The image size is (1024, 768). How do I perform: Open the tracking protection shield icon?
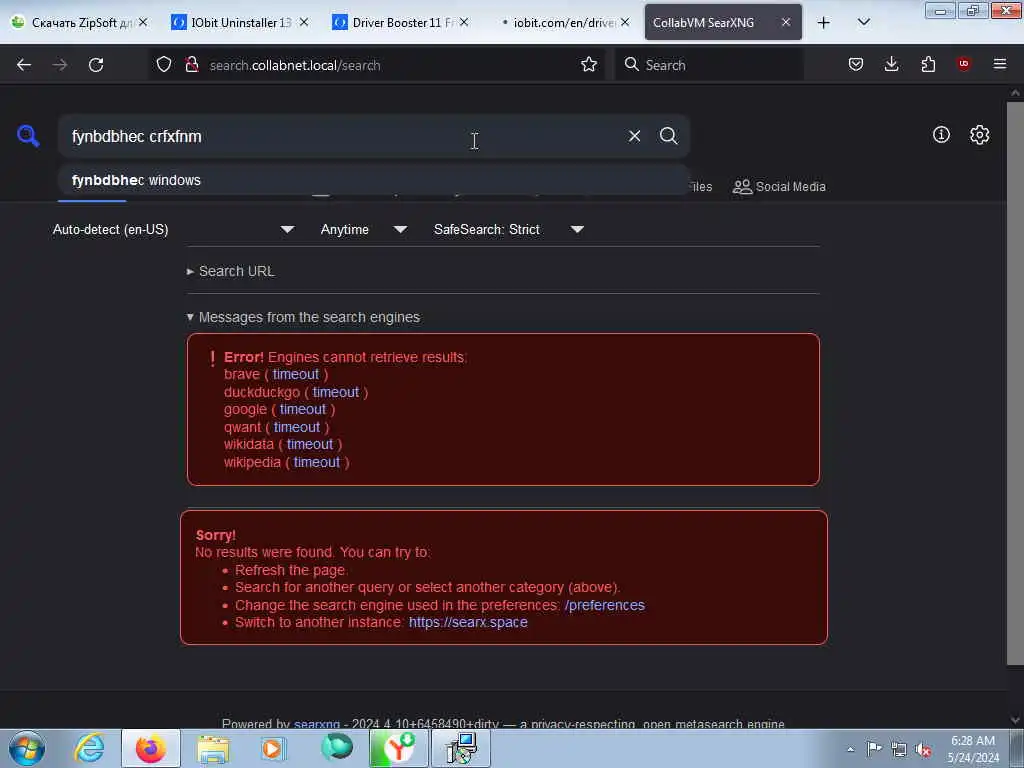(164, 65)
